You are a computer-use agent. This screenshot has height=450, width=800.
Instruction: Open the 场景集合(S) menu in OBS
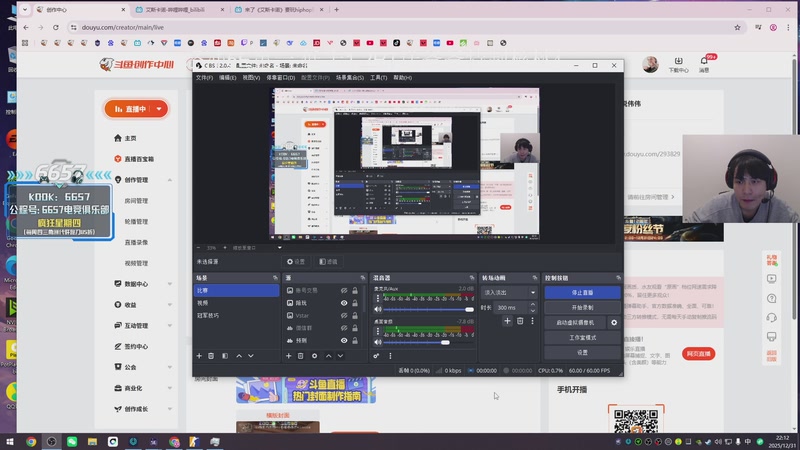(350, 78)
